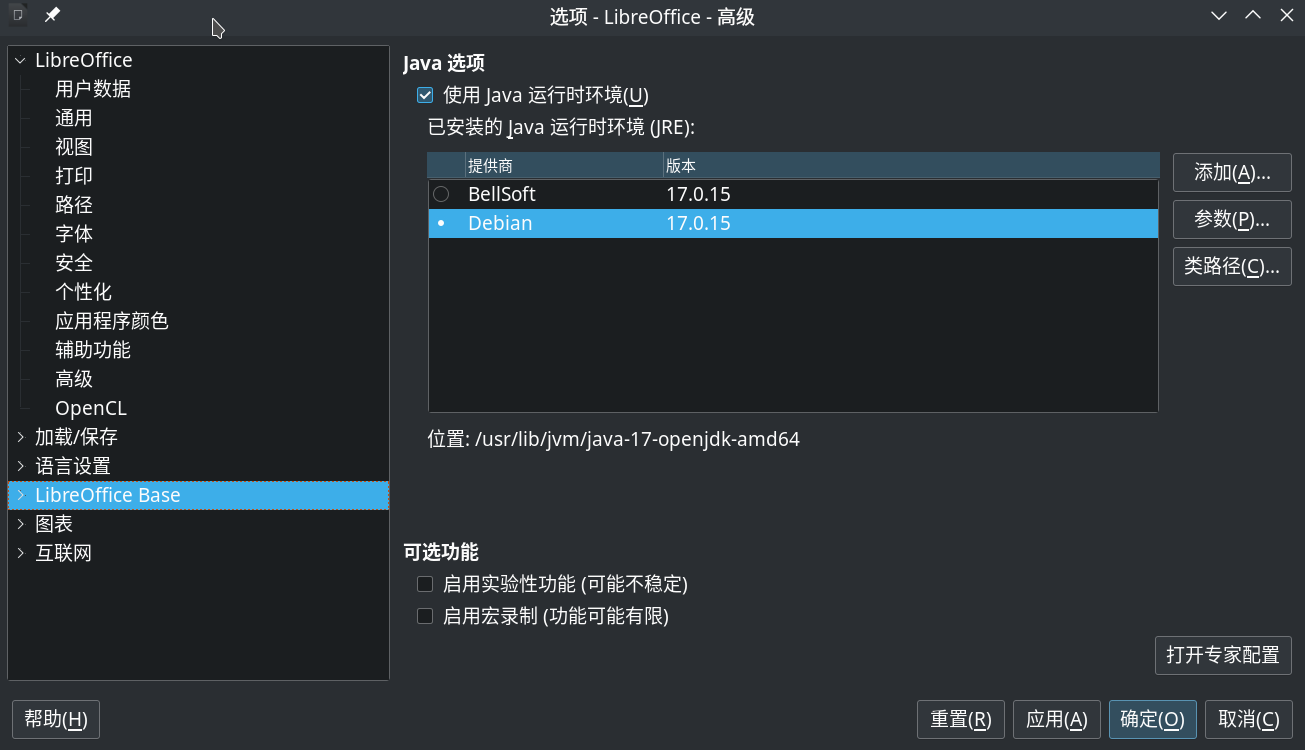This screenshot has width=1305, height=750.
Task: Click the title bar keep-below chevron icon
Action: tap(1219, 15)
